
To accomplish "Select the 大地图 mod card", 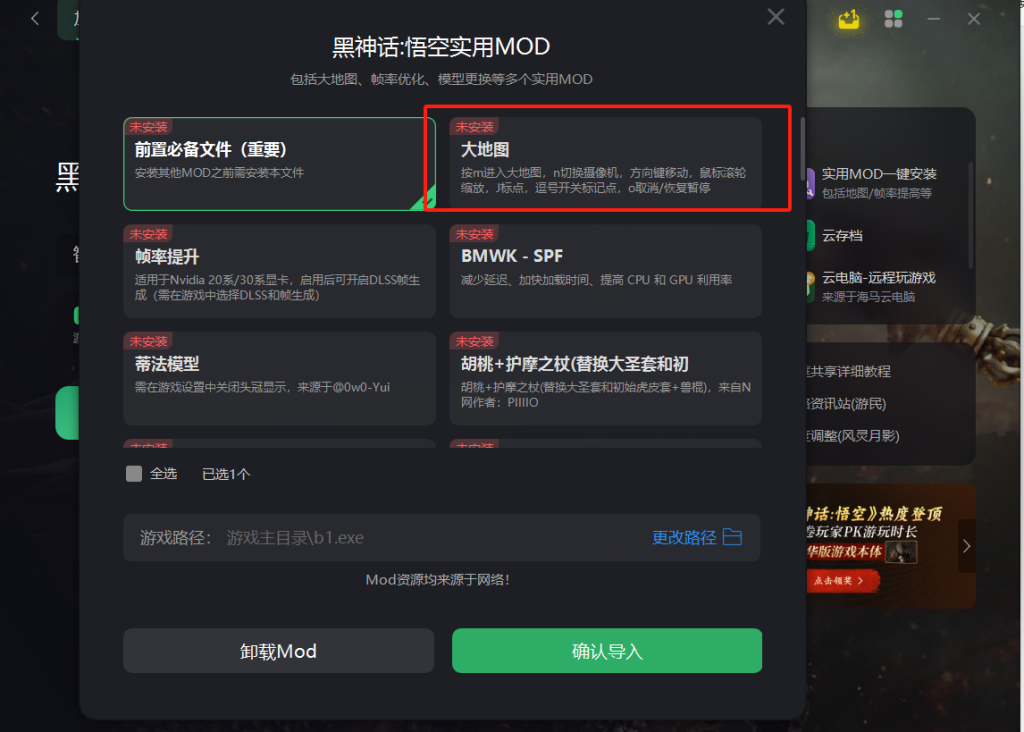I will point(605,164).
